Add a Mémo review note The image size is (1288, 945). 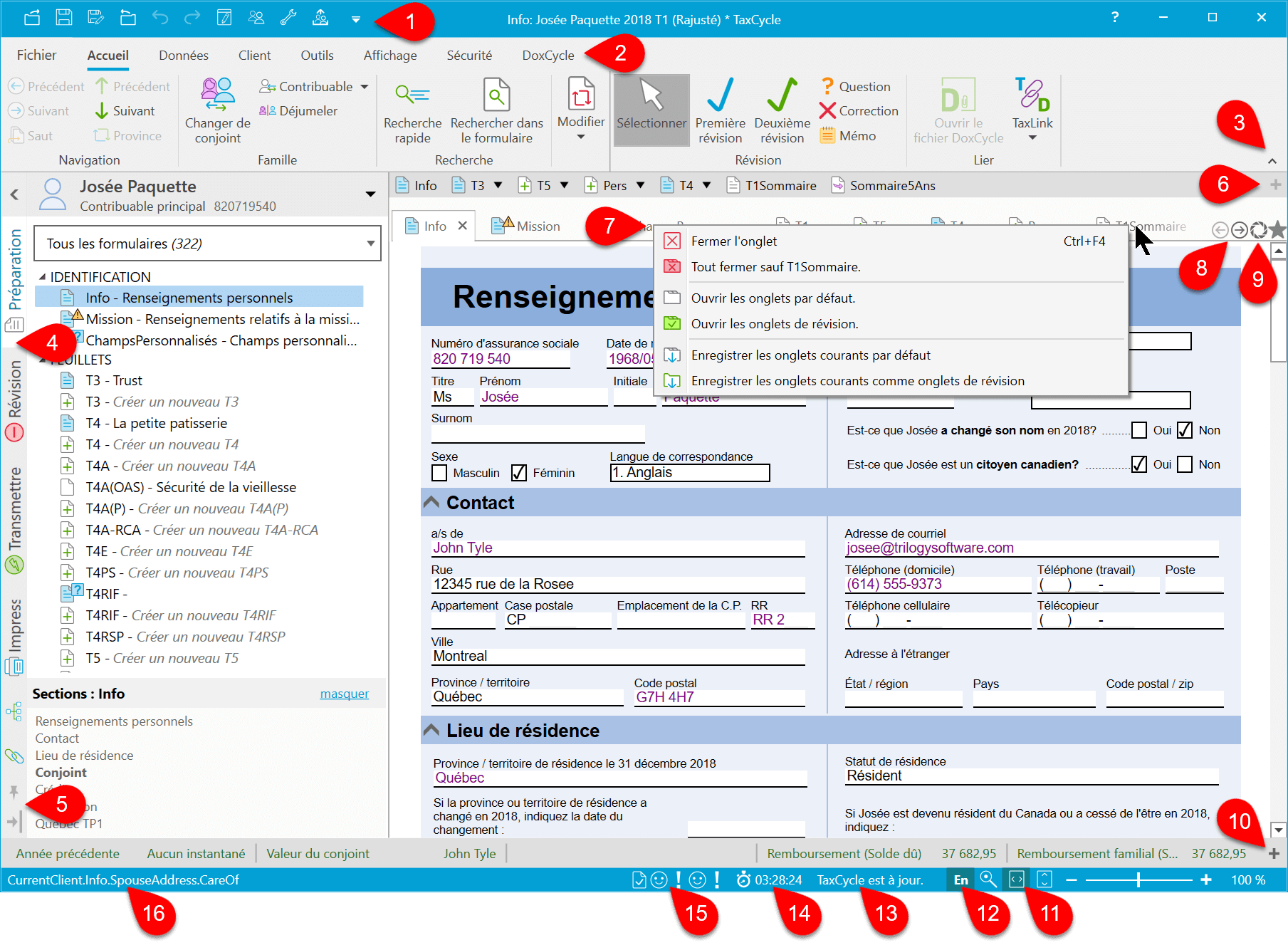(x=848, y=135)
